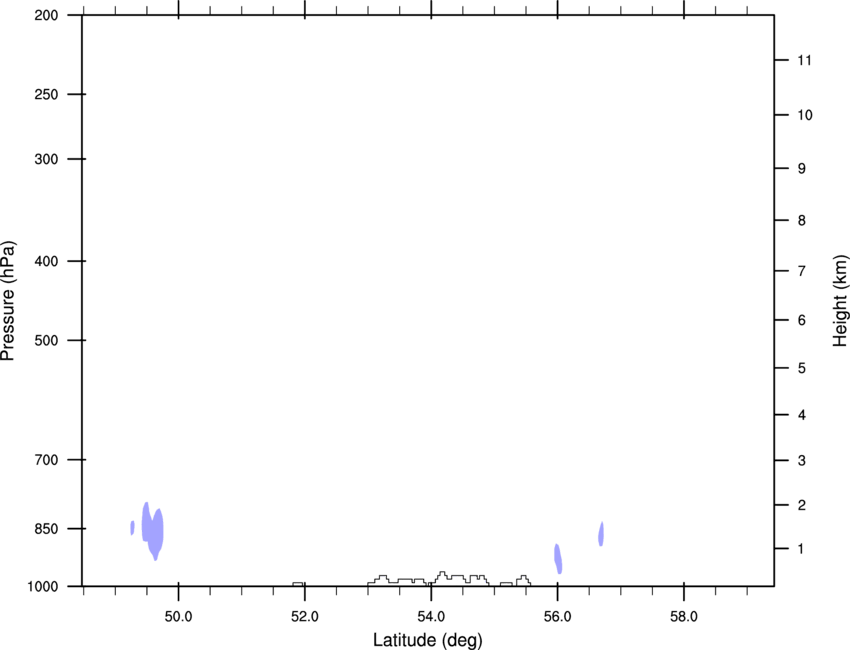Click the 54.0 latitude tick label
This screenshot has height=650, width=850.
[x=431, y=615]
